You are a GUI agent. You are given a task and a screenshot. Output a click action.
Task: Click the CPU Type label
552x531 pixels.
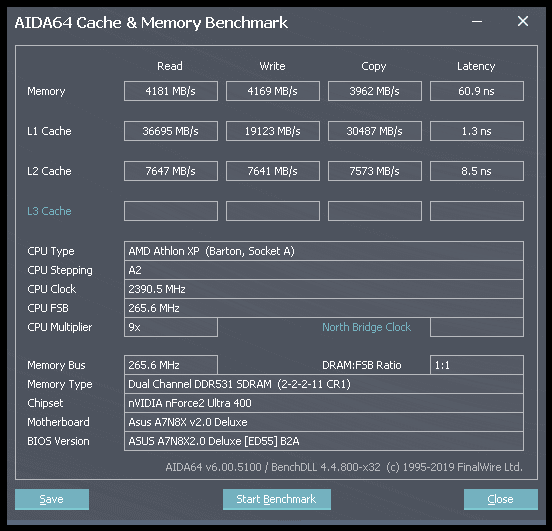coord(51,251)
